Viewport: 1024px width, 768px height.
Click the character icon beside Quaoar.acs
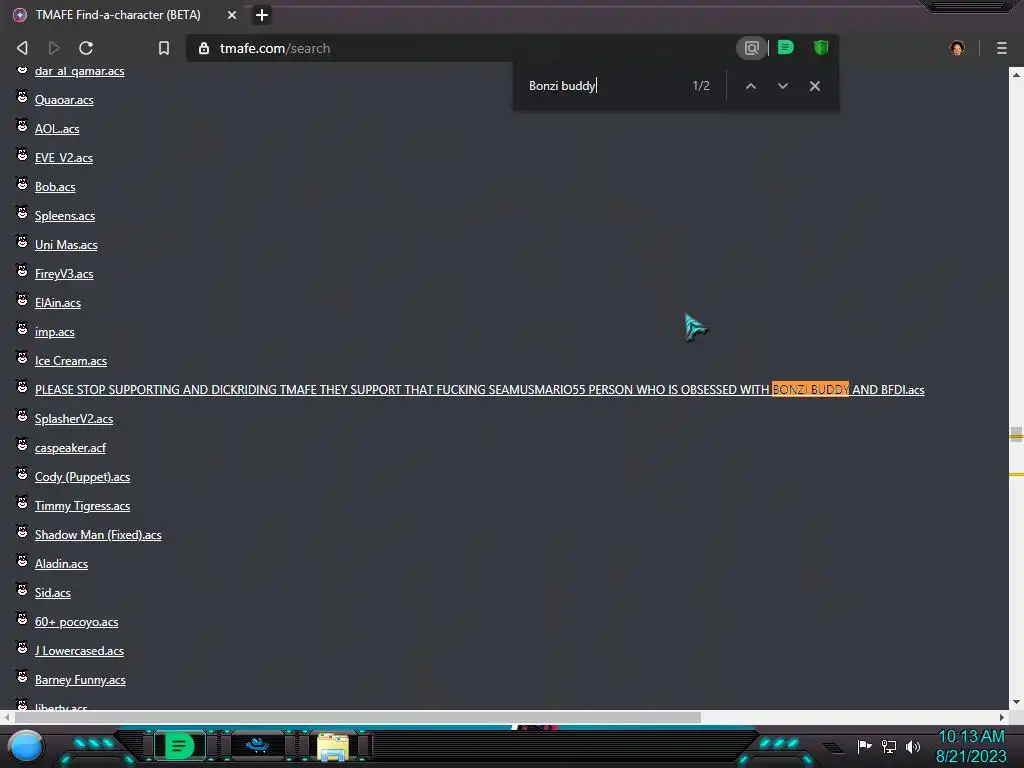click(x=22, y=97)
